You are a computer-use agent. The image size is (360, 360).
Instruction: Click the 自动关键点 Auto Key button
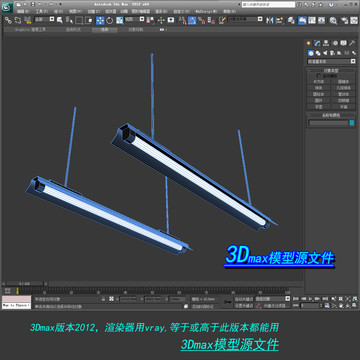244,299
